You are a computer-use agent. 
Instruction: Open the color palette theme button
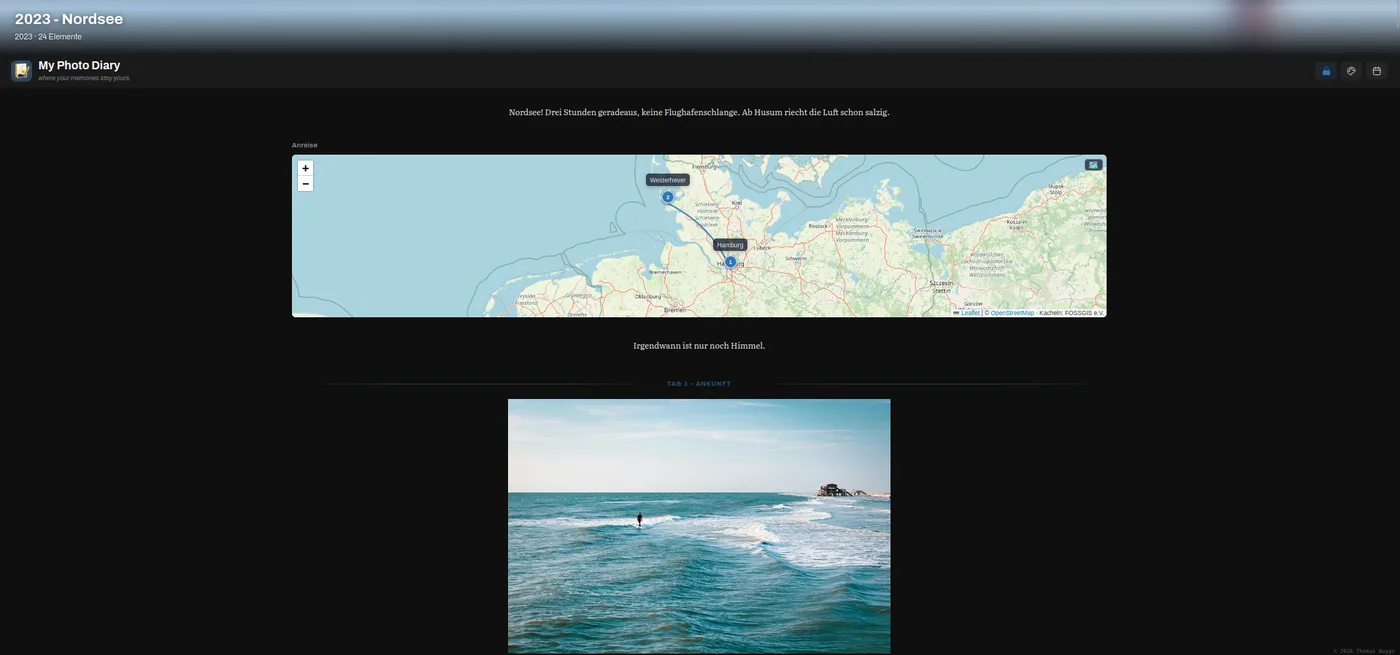tap(1351, 71)
